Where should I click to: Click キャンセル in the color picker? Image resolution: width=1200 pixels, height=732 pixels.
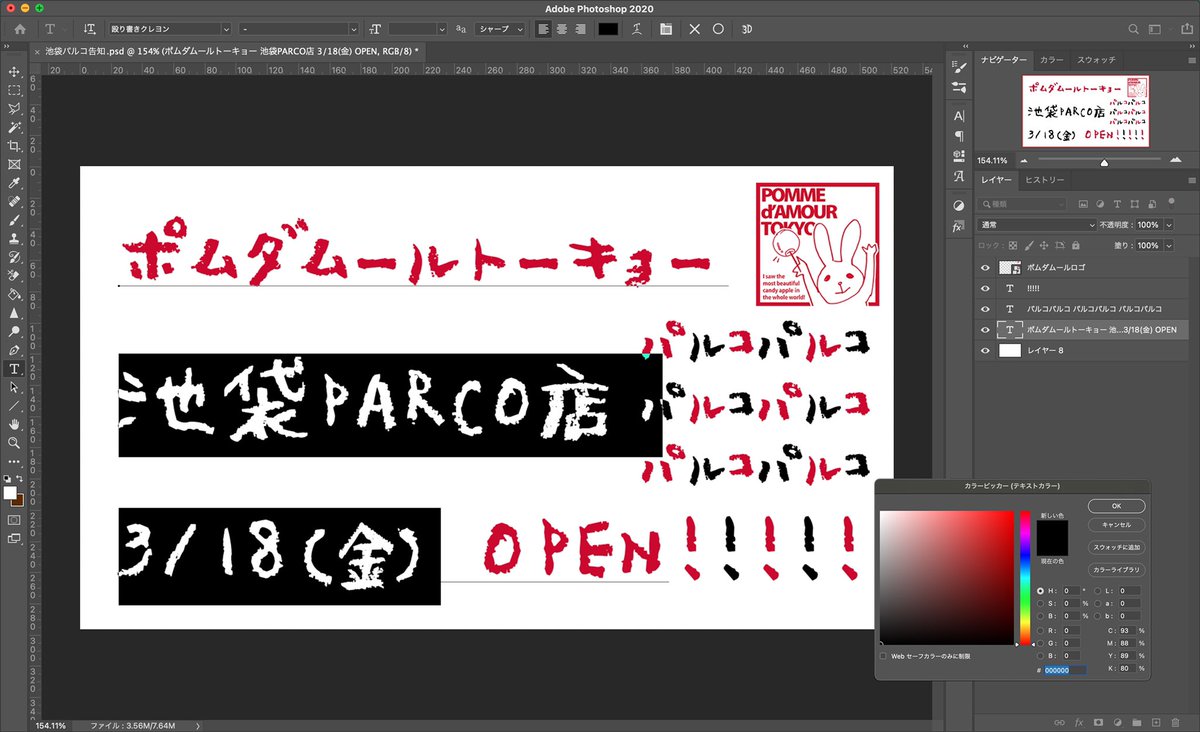[1116, 524]
